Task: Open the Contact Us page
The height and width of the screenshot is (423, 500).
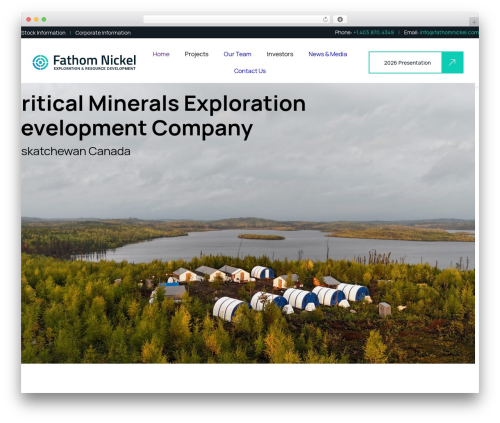Action: 250,71
